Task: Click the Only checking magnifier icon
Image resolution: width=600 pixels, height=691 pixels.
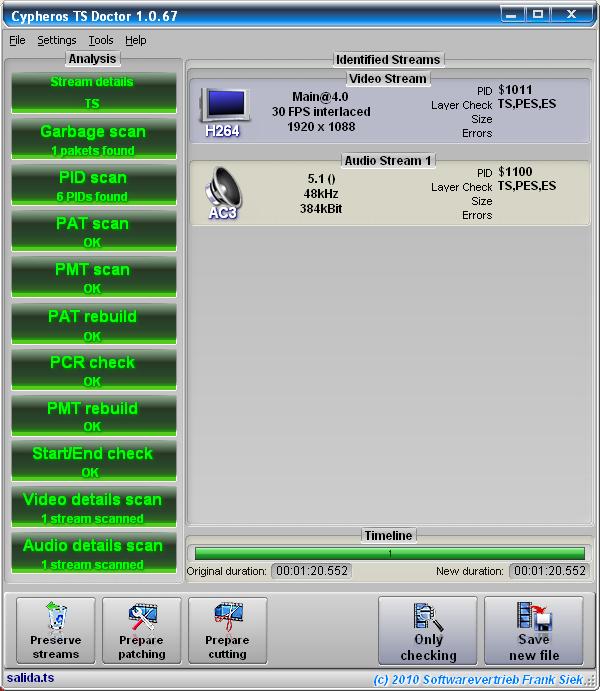Action: tap(428, 617)
